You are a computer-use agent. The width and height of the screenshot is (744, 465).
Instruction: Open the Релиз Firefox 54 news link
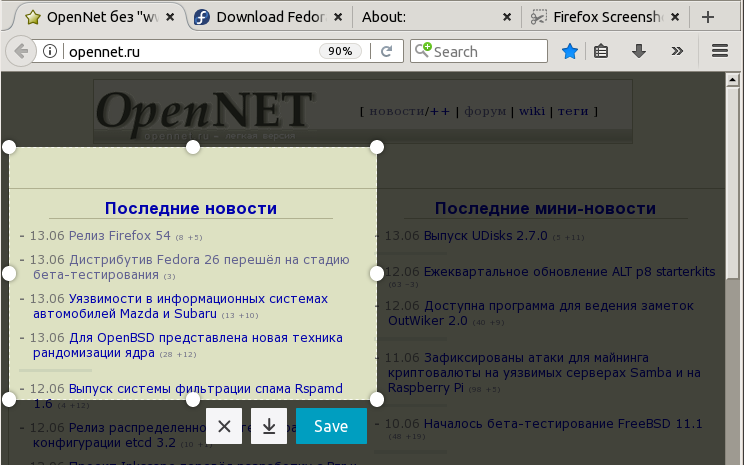120,236
